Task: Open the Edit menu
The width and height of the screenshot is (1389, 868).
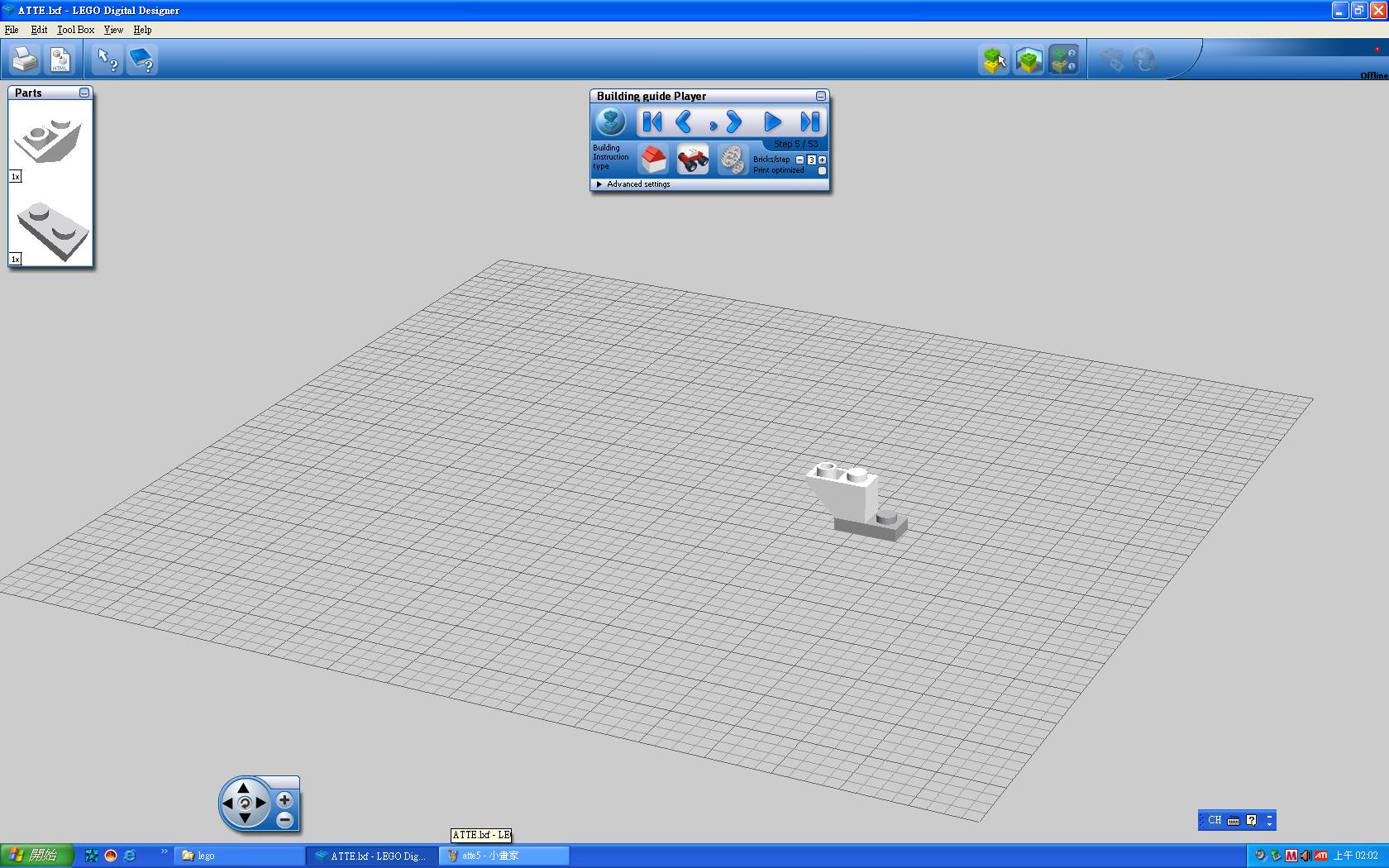Action: 39,30
